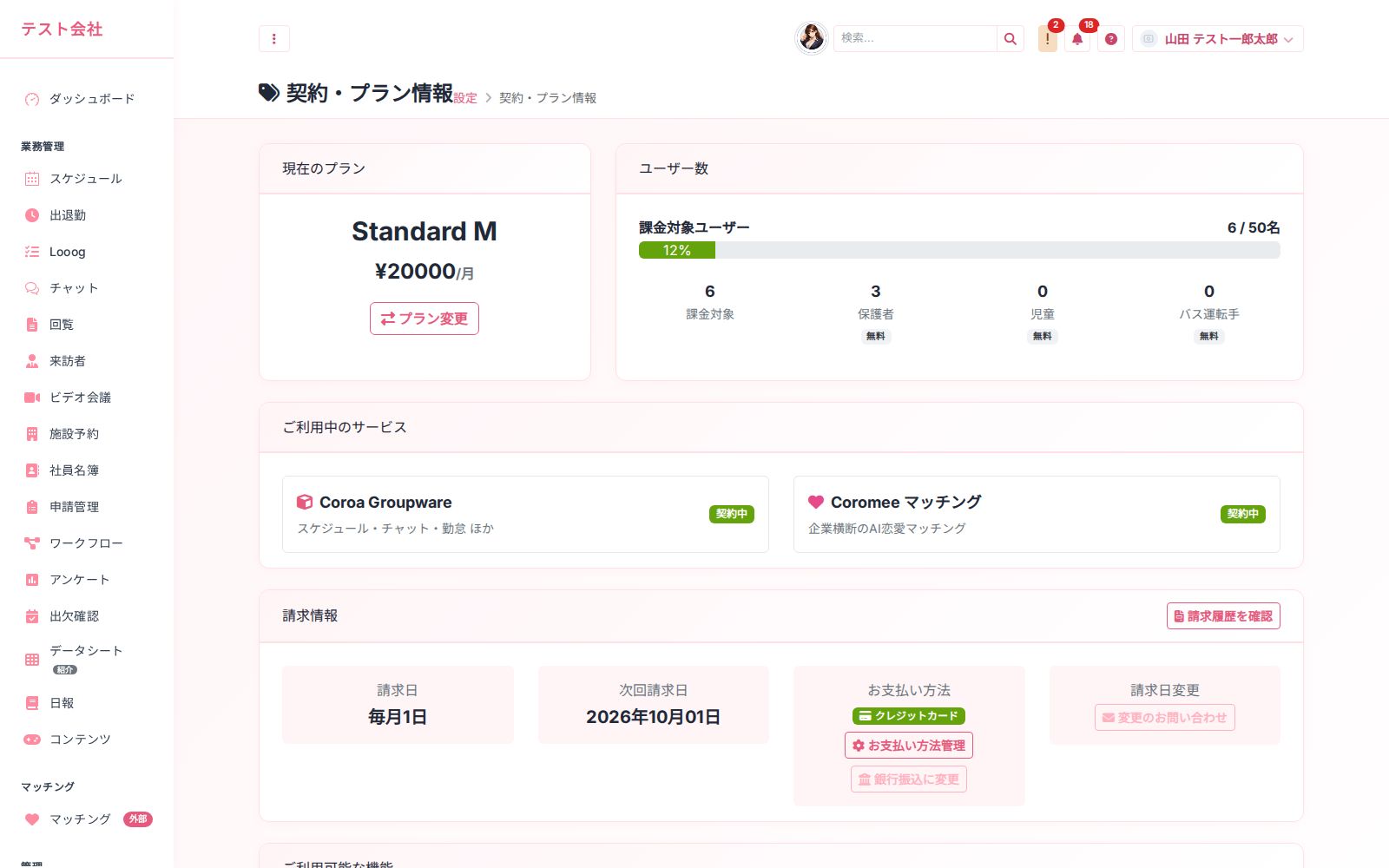Open the ワークフロー menu item
The width and height of the screenshot is (1389, 868).
pos(87,543)
